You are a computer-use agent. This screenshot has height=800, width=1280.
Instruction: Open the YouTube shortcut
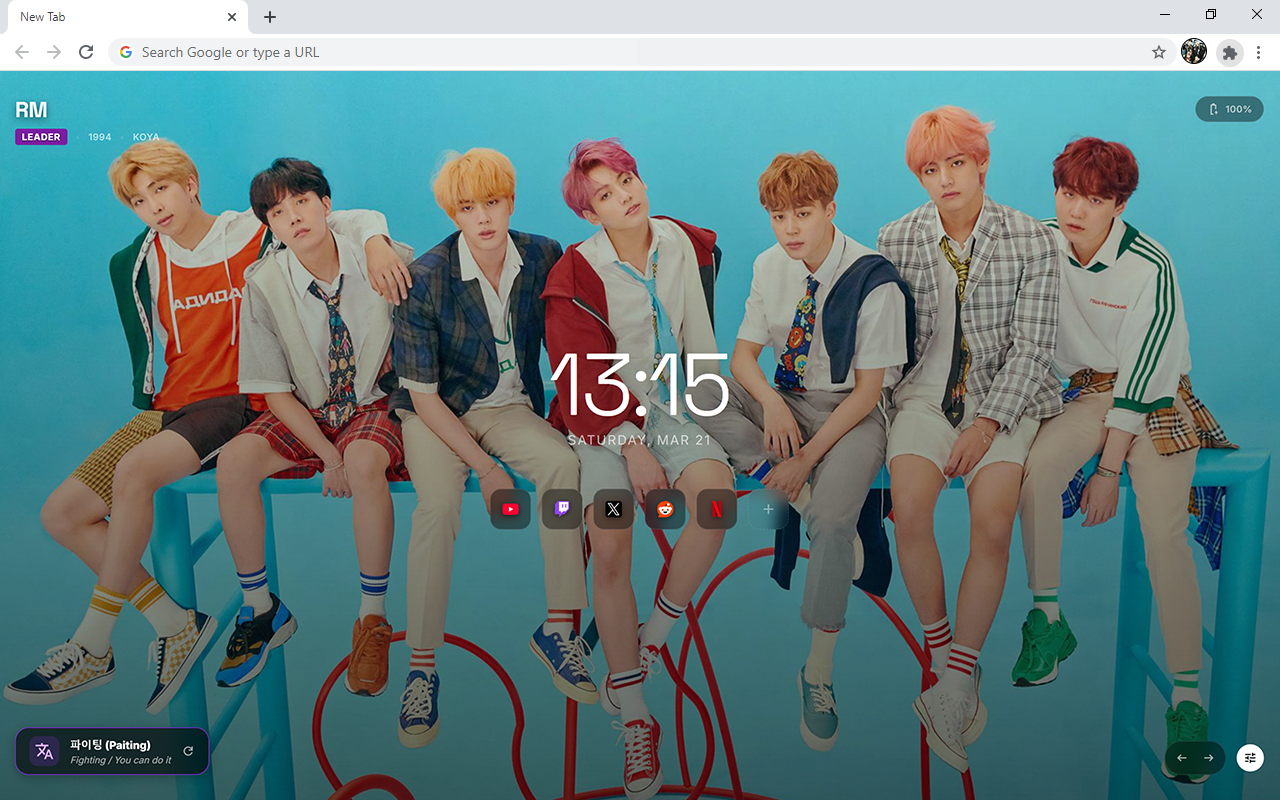(510, 510)
